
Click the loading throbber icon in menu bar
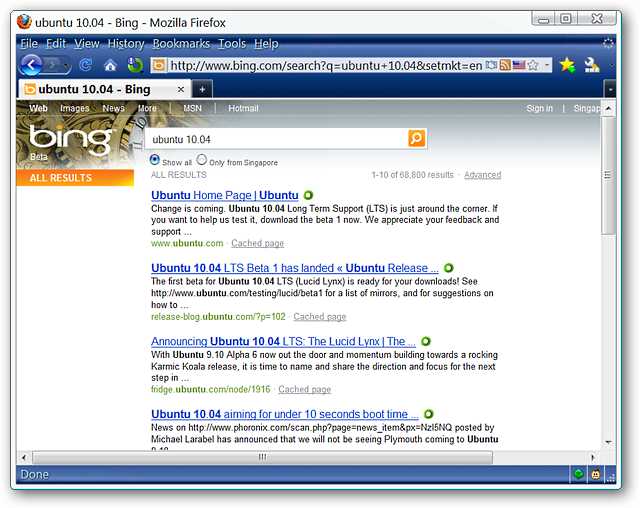click(608, 43)
